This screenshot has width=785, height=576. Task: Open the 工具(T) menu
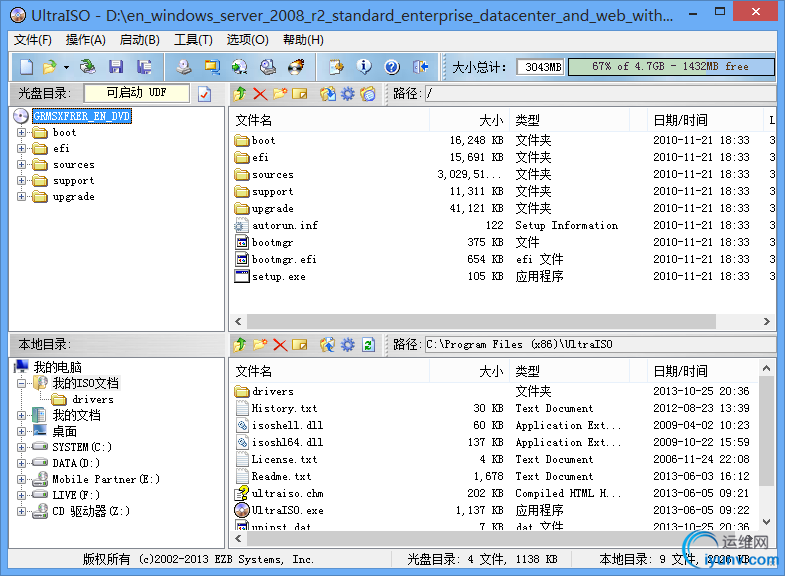[193, 40]
